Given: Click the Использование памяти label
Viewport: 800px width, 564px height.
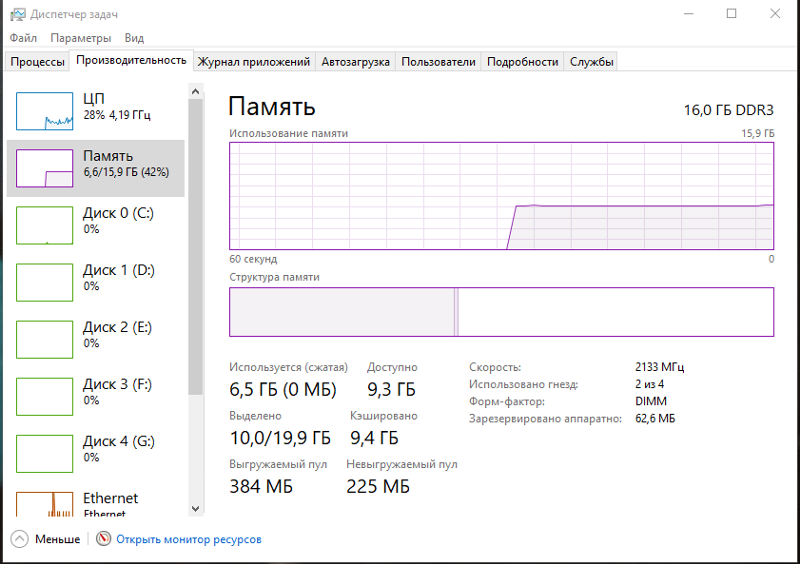Looking at the screenshot, I should tap(288, 133).
